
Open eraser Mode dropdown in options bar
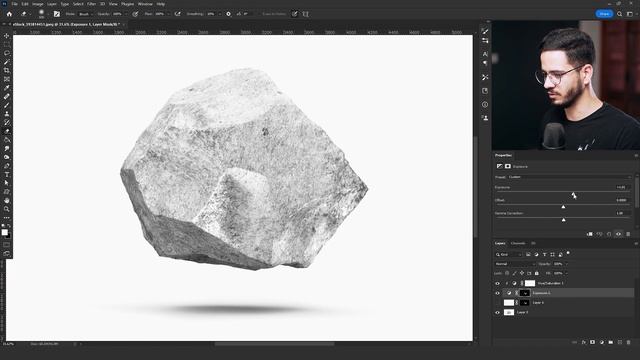pos(85,14)
